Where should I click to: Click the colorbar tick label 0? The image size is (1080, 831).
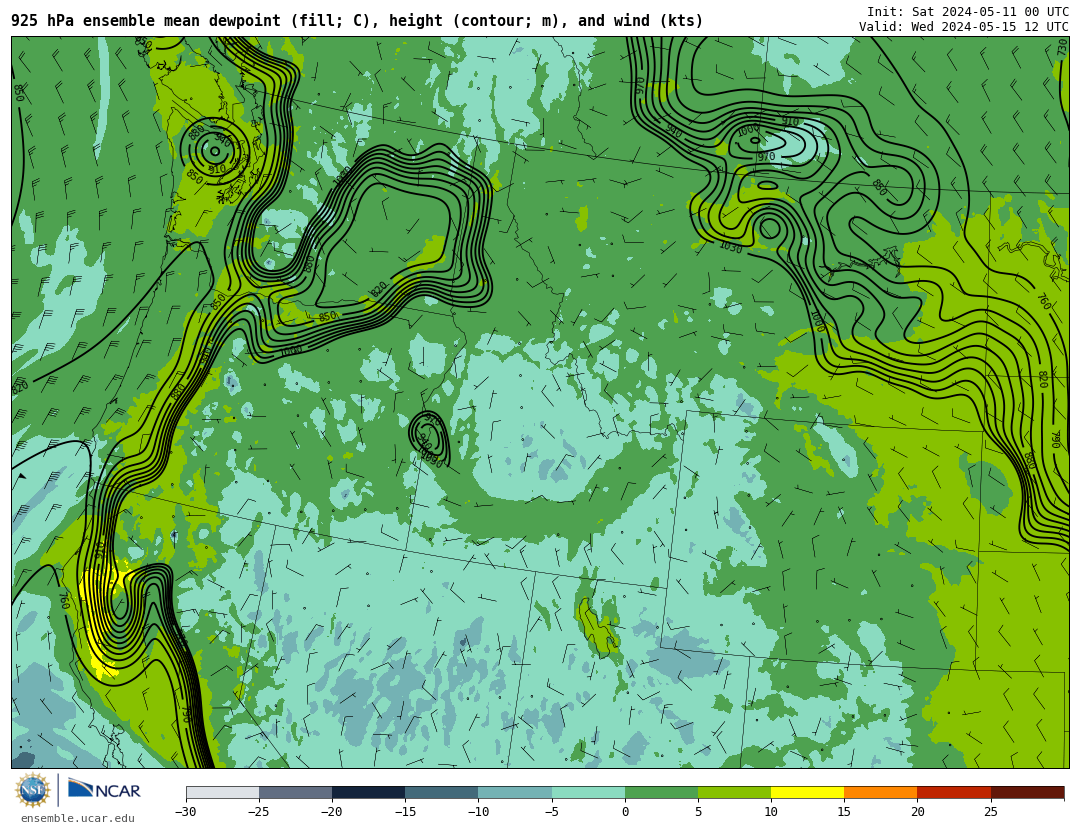tap(625, 812)
